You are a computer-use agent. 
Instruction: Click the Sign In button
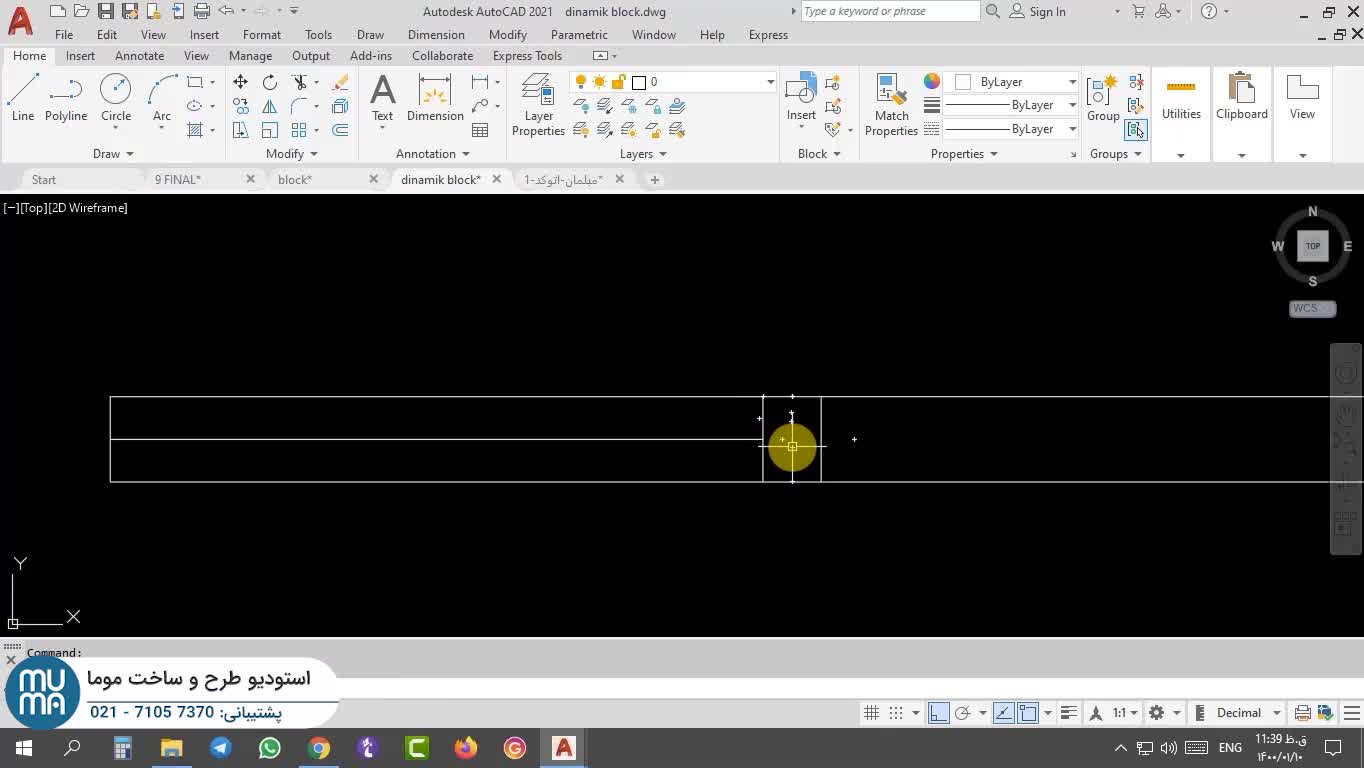point(1047,12)
